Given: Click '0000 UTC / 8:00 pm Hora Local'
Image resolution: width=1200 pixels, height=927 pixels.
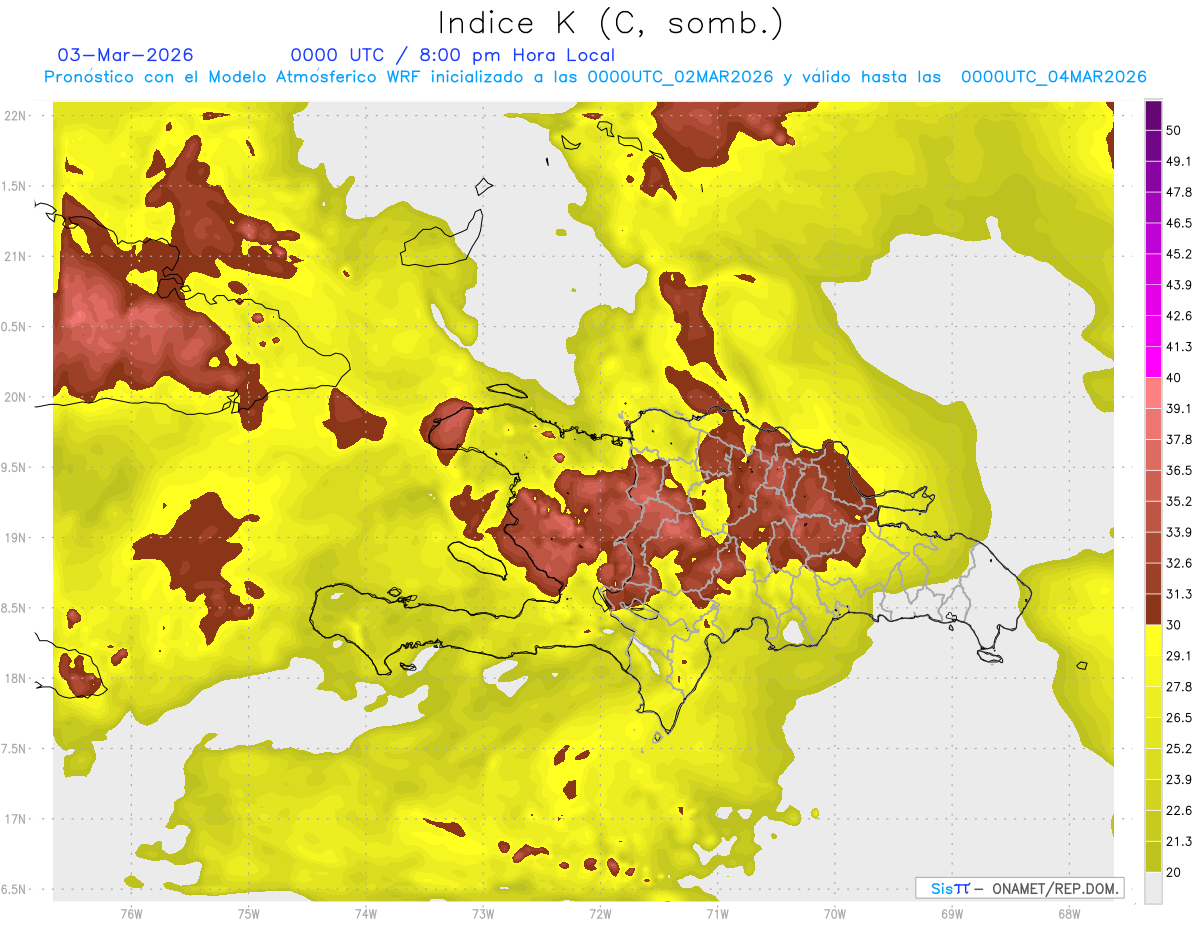Looking at the screenshot, I should click(x=452, y=55).
